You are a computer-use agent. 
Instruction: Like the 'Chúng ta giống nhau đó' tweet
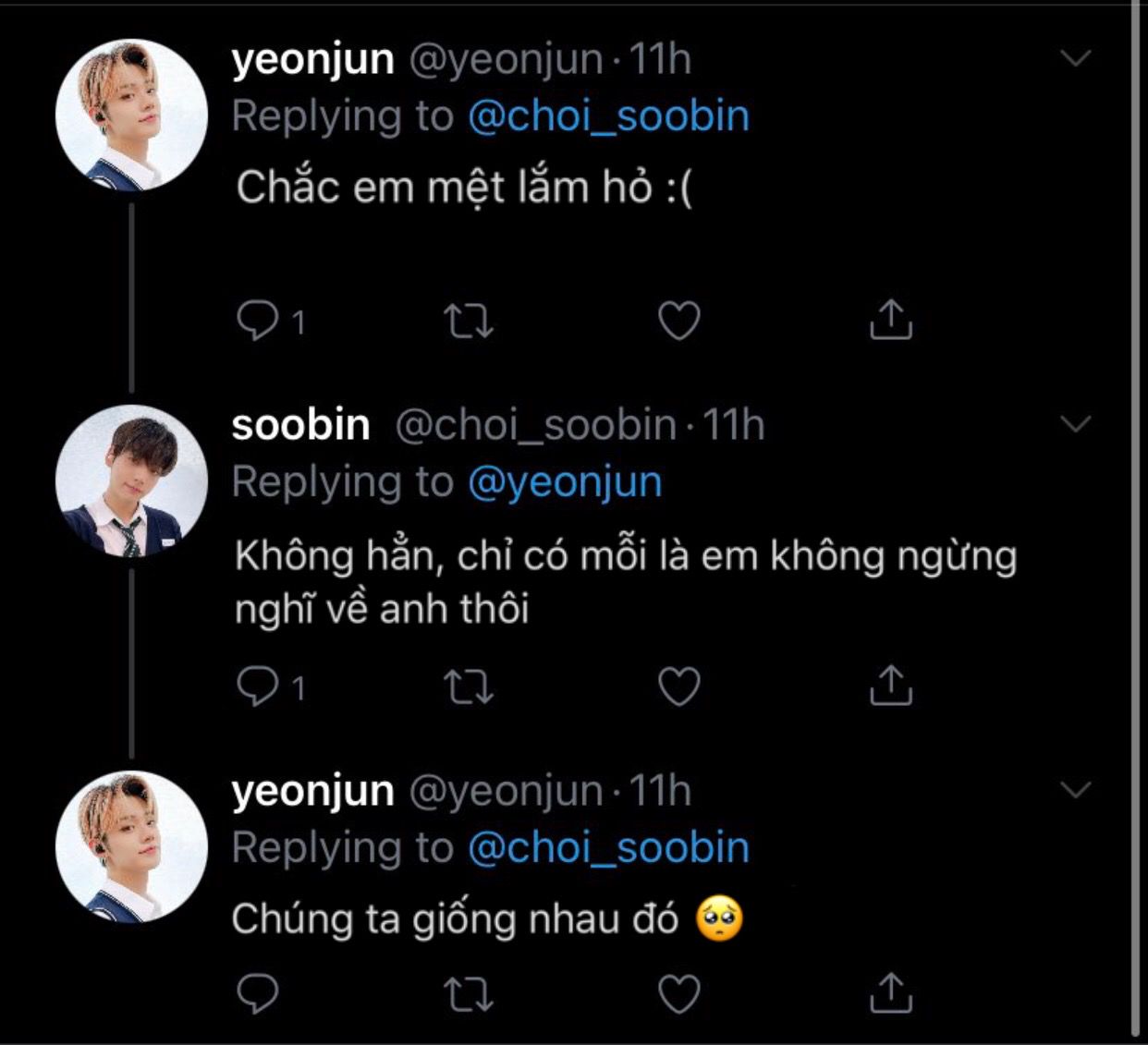click(679, 994)
